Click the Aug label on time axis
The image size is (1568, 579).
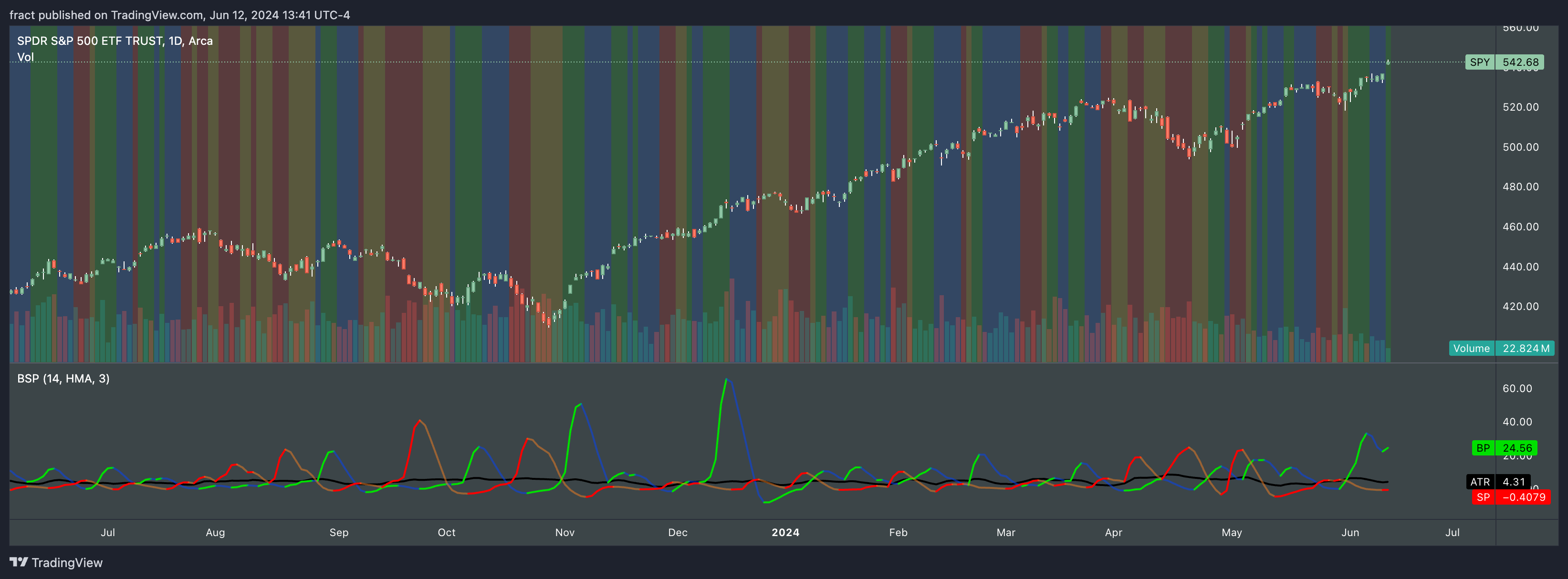pos(216,533)
